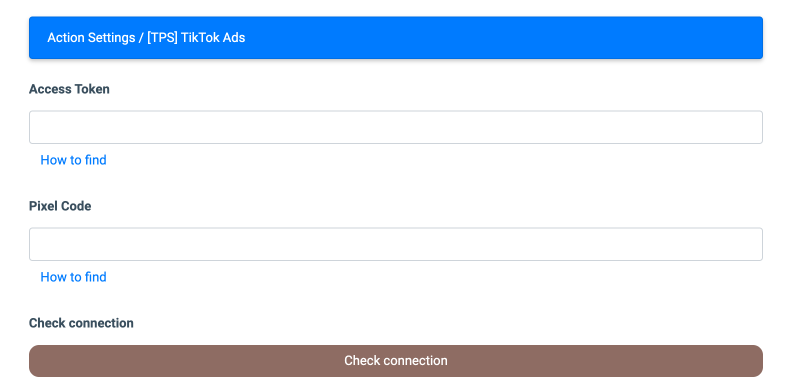
Task: Activate the second text input on the form
Action: 395,244
